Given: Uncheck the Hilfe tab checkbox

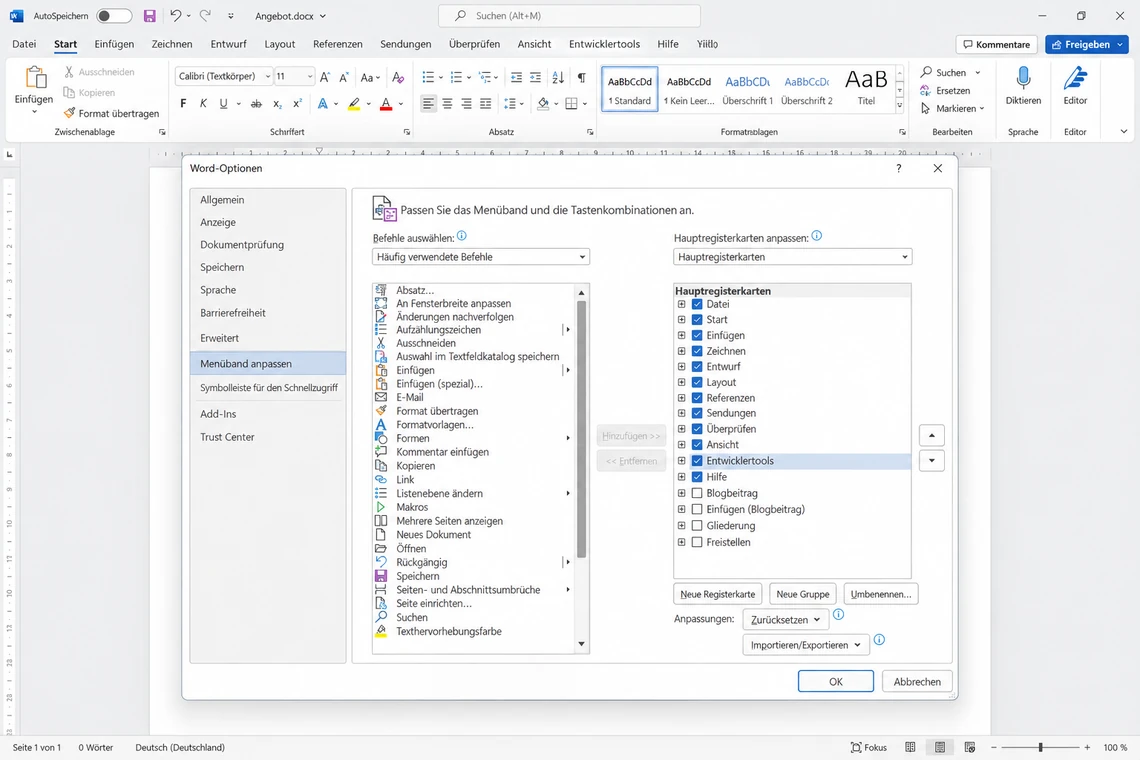Looking at the screenshot, I should [x=697, y=477].
